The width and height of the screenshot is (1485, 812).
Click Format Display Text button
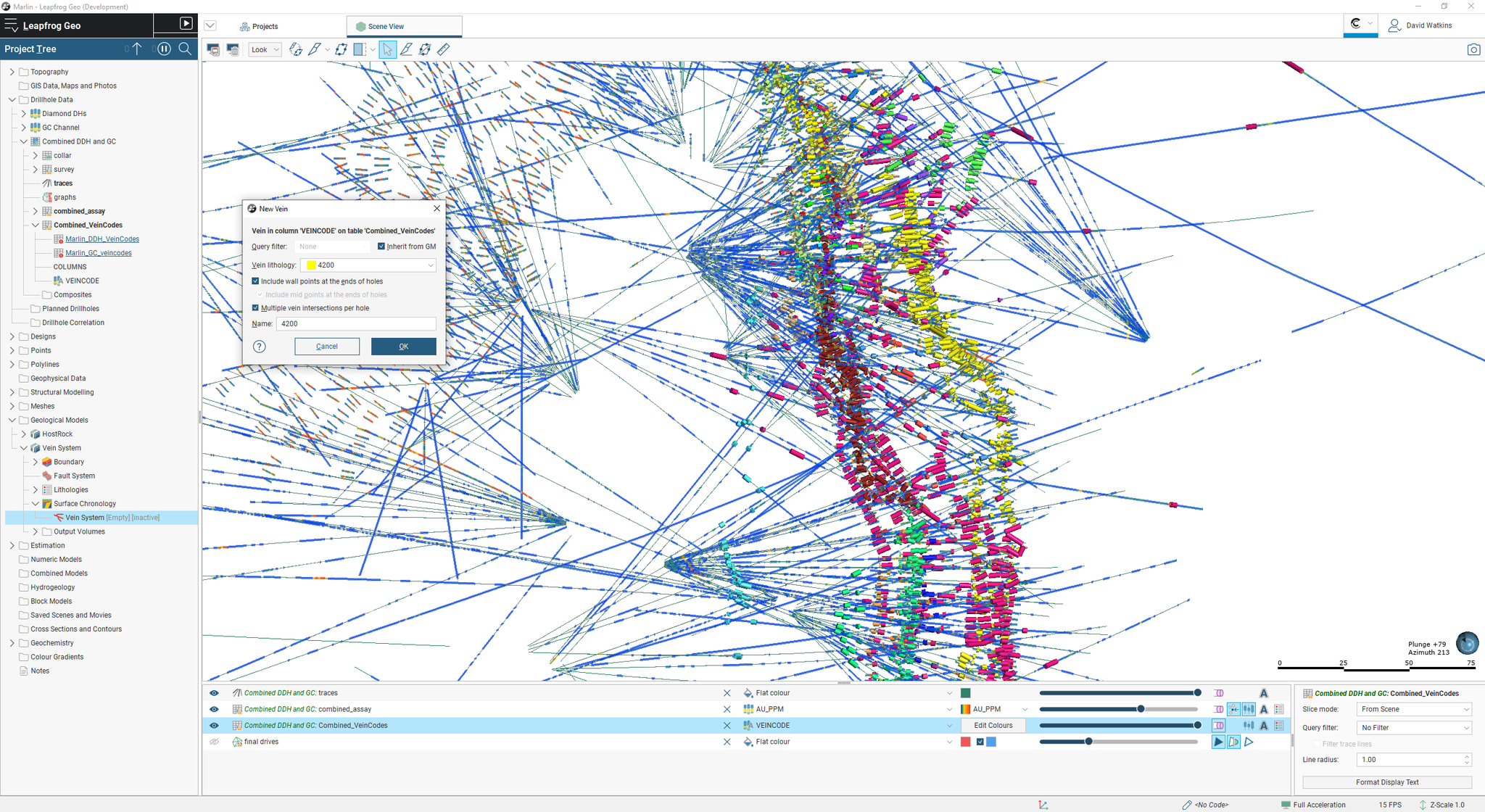(x=1387, y=782)
